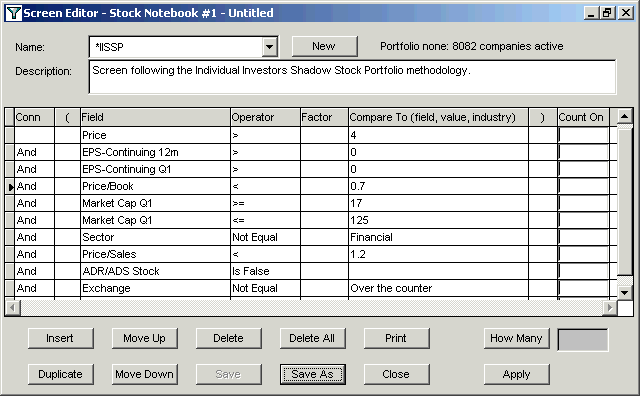The width and height of the screenshot is (640, 396).
Task: Click the Field column header
Action: 155,117
